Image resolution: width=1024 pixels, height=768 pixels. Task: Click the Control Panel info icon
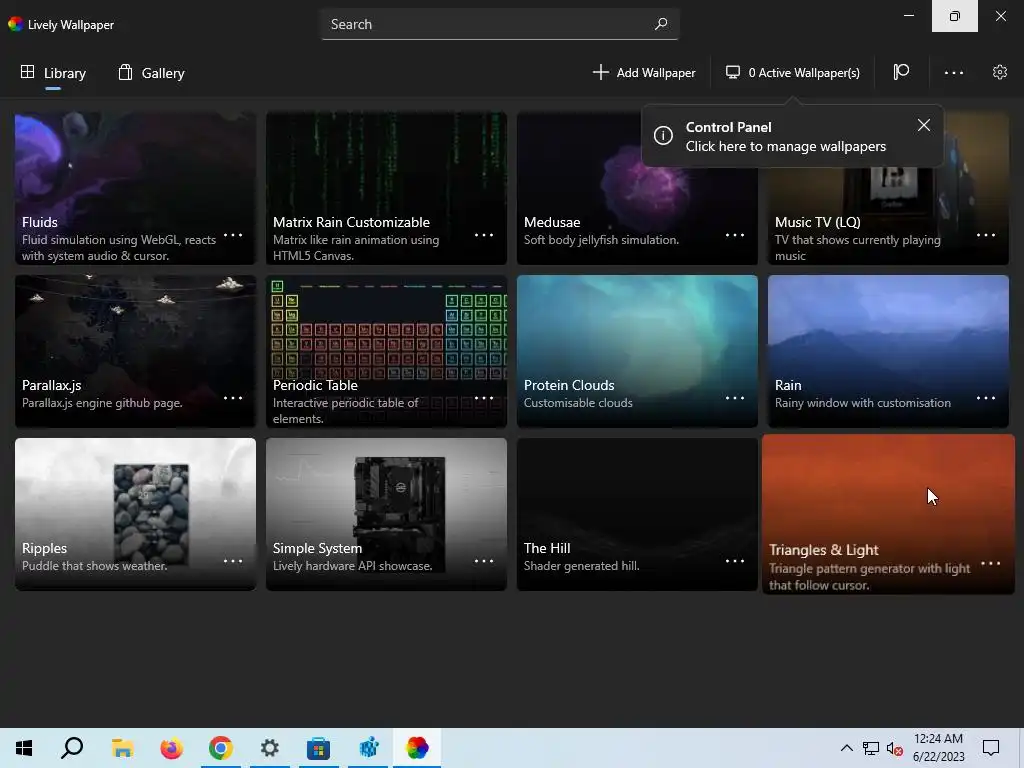pos(663,135)
